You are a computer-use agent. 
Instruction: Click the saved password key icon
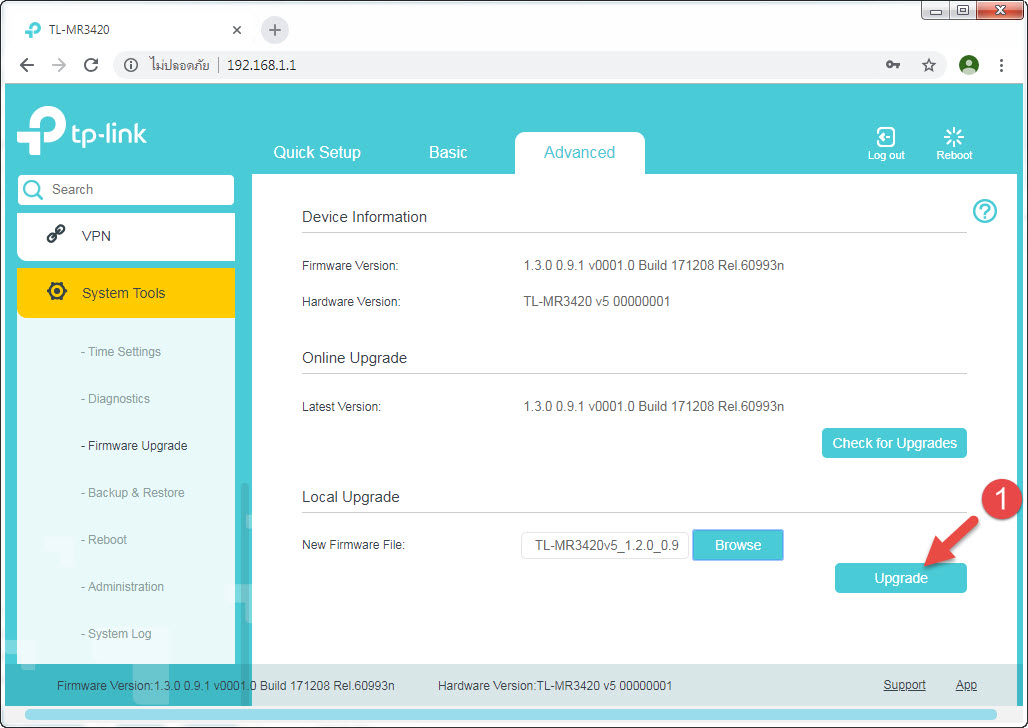(893, 65)
